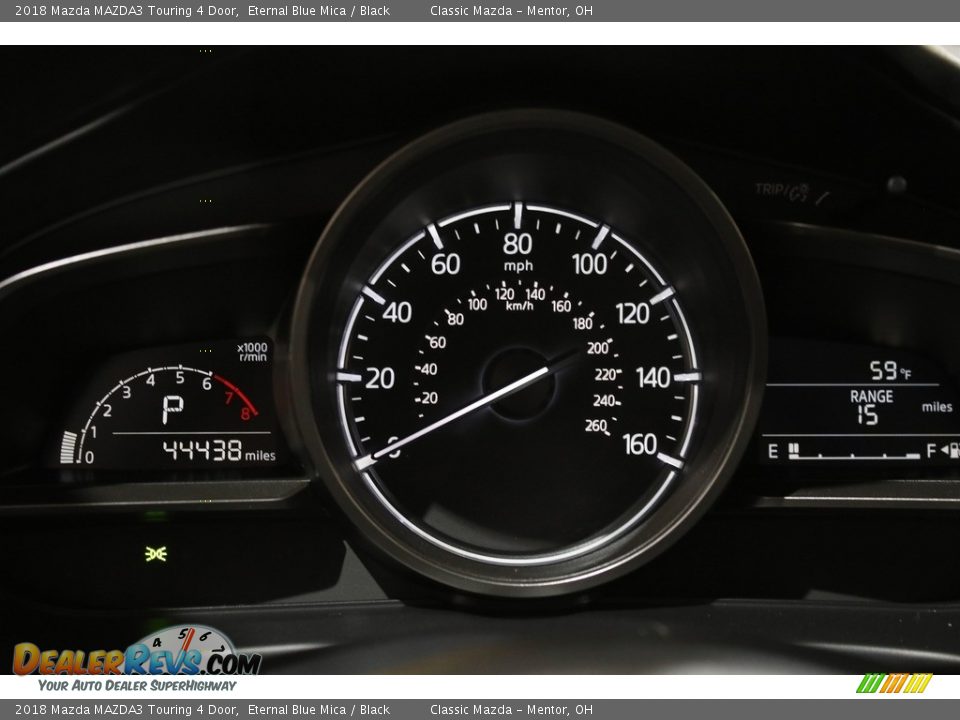Screen dimensions: 960x720
Task: Click the red 8 on the tachometer
Action: [x=245, y=413]
